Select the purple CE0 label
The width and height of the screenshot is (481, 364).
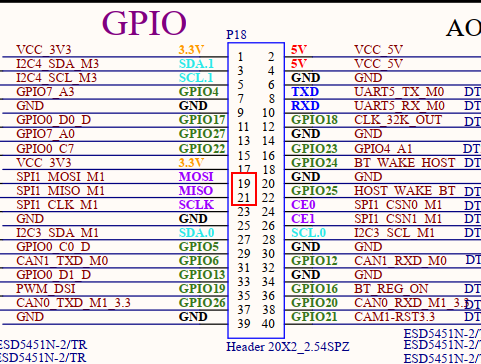pyautogui.click(x=303, y=204)
